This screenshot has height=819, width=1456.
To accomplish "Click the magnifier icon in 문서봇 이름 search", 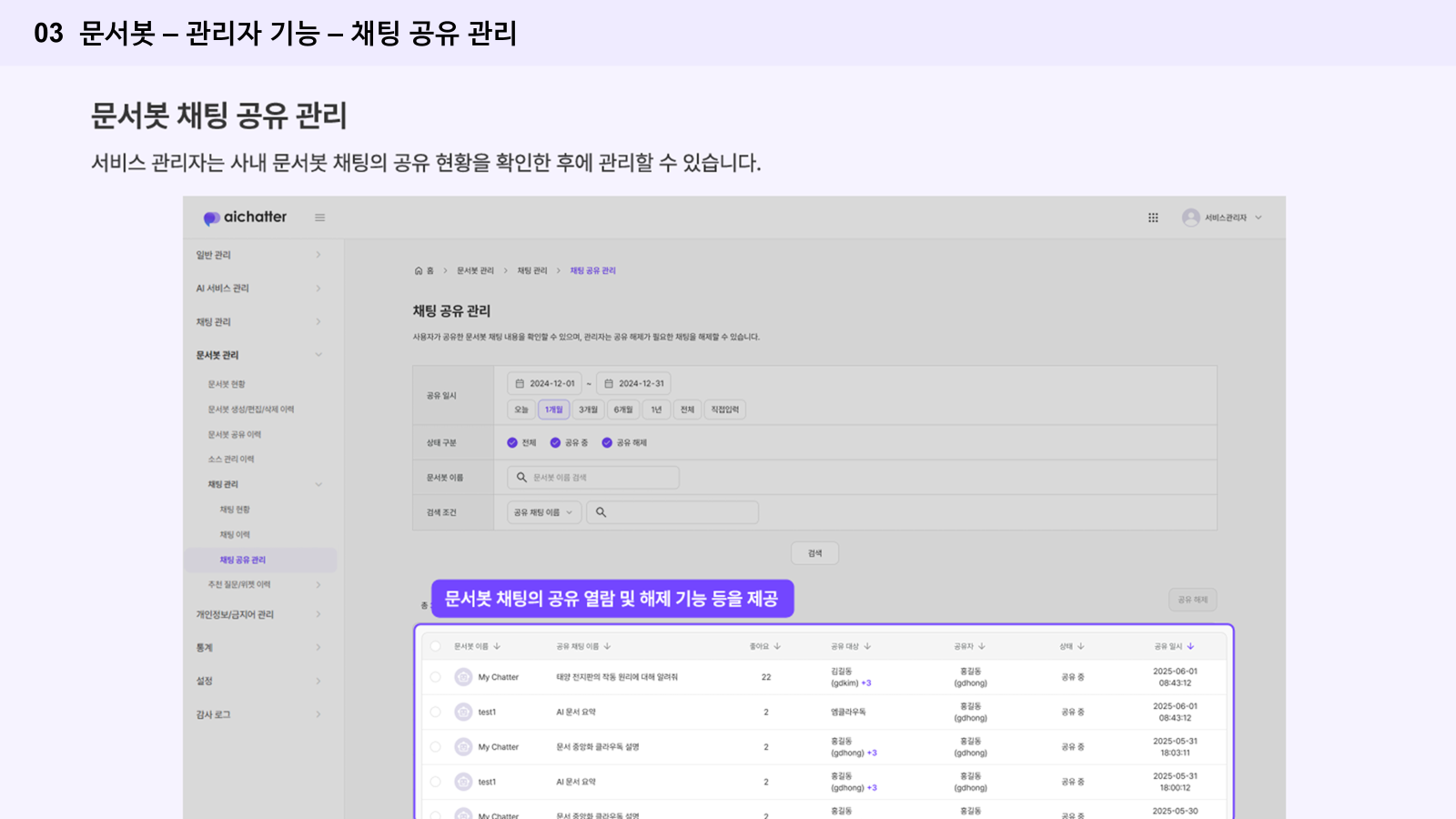I will point(521,477).
